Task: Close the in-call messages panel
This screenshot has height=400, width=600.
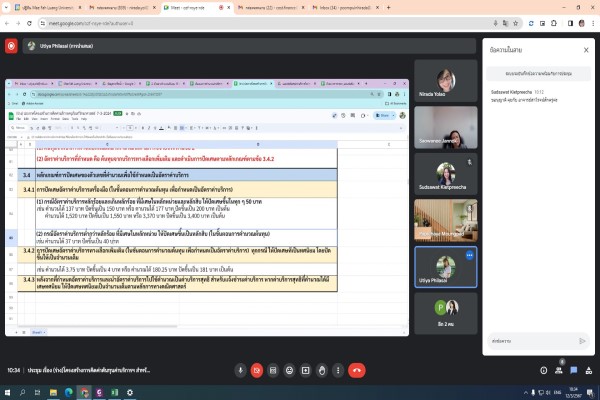Action: click(586, 50)
